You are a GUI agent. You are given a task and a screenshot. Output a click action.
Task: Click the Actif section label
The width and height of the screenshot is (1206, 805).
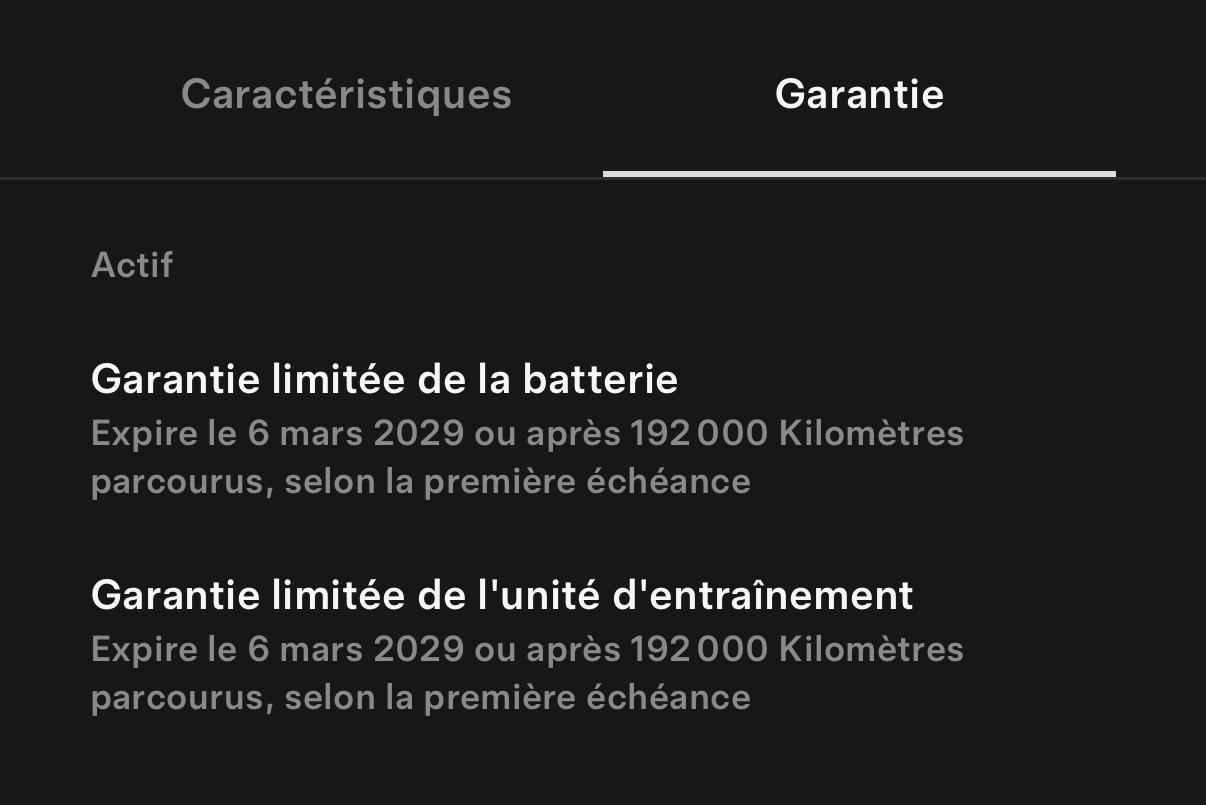click(x=132, y=265)
